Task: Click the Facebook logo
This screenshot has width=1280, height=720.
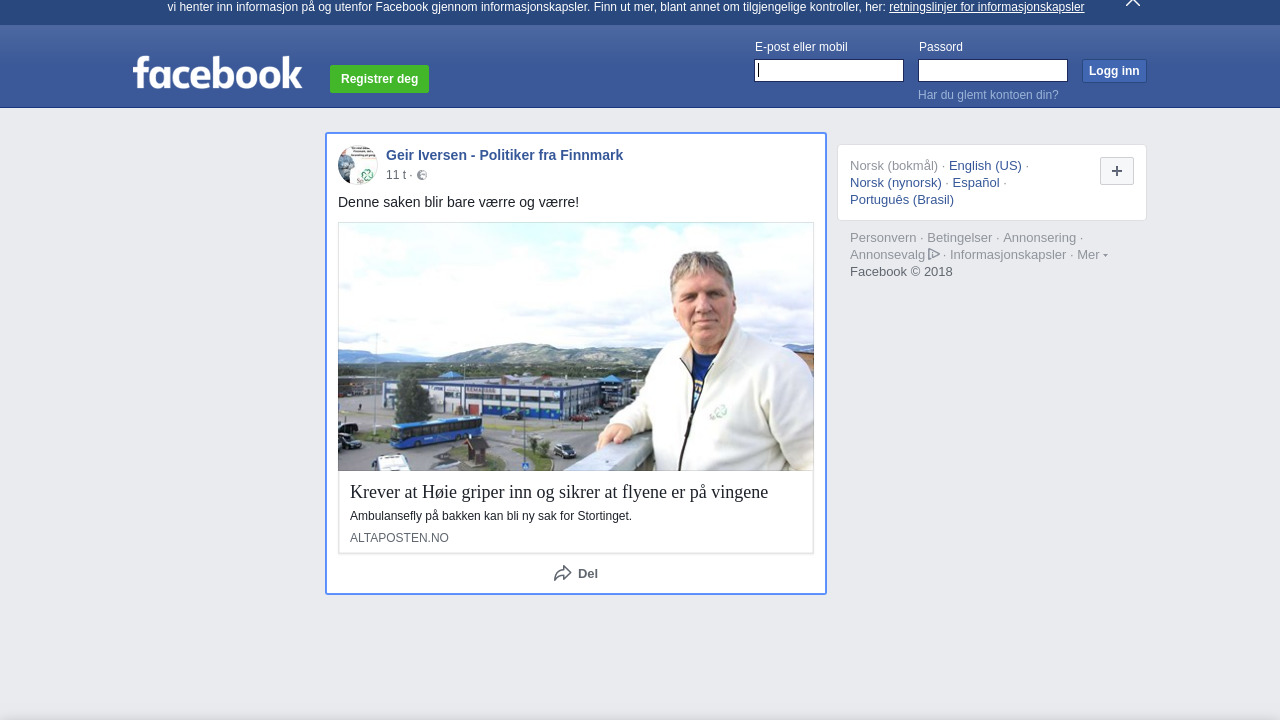Action: 217,73
